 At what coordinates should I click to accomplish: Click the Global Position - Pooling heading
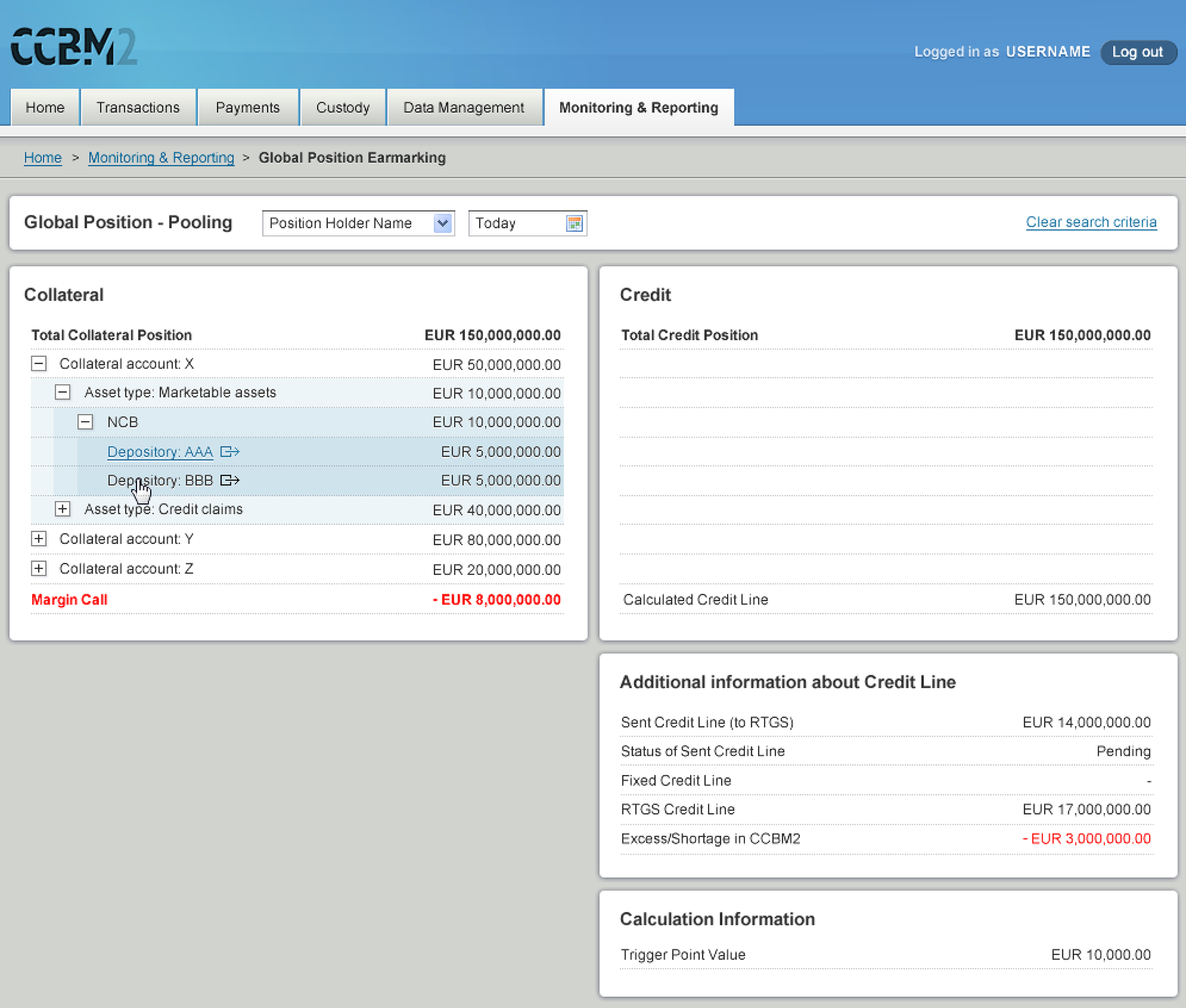click(128, 222)
